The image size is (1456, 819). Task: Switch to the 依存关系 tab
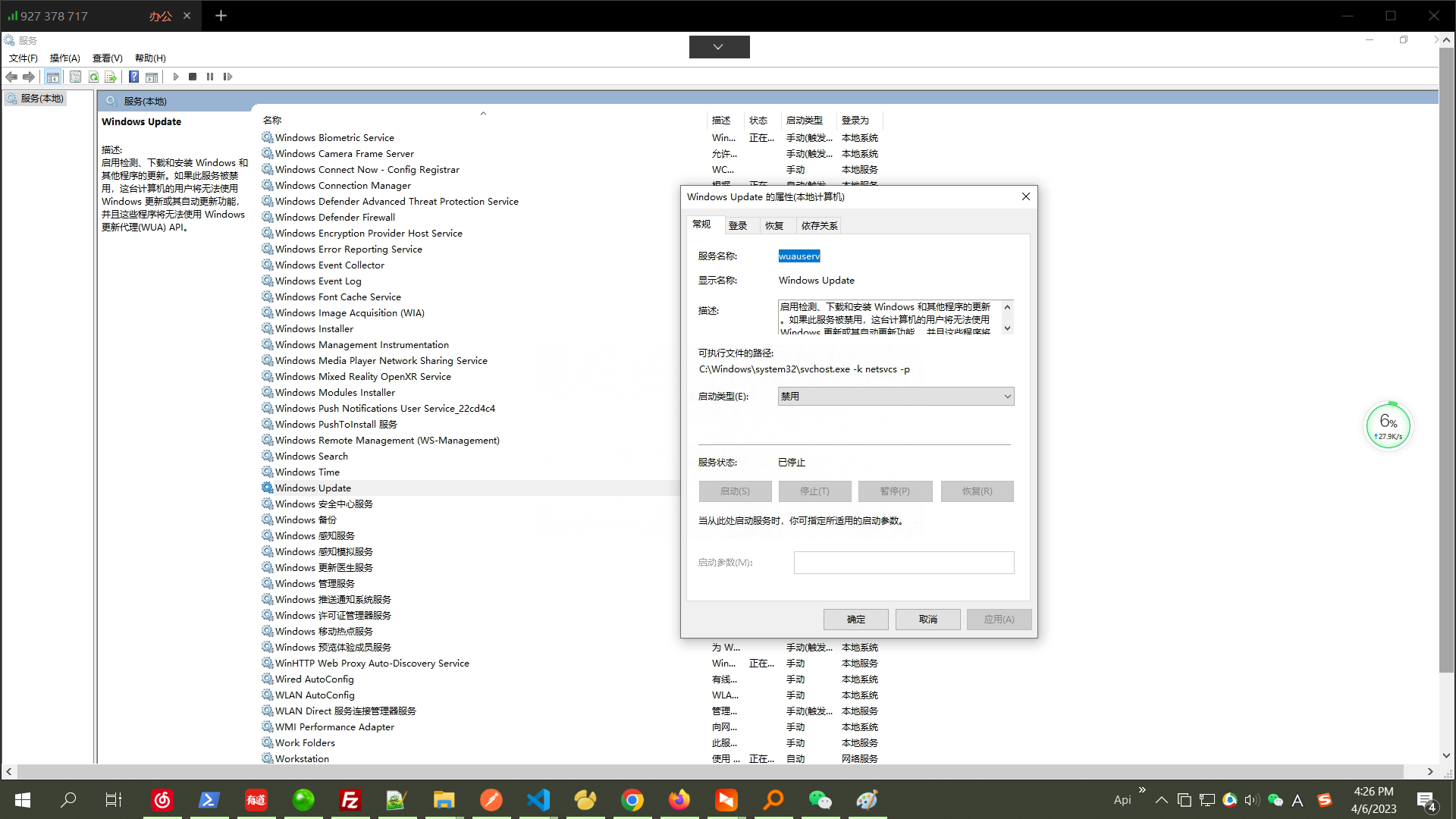(819, 225)
